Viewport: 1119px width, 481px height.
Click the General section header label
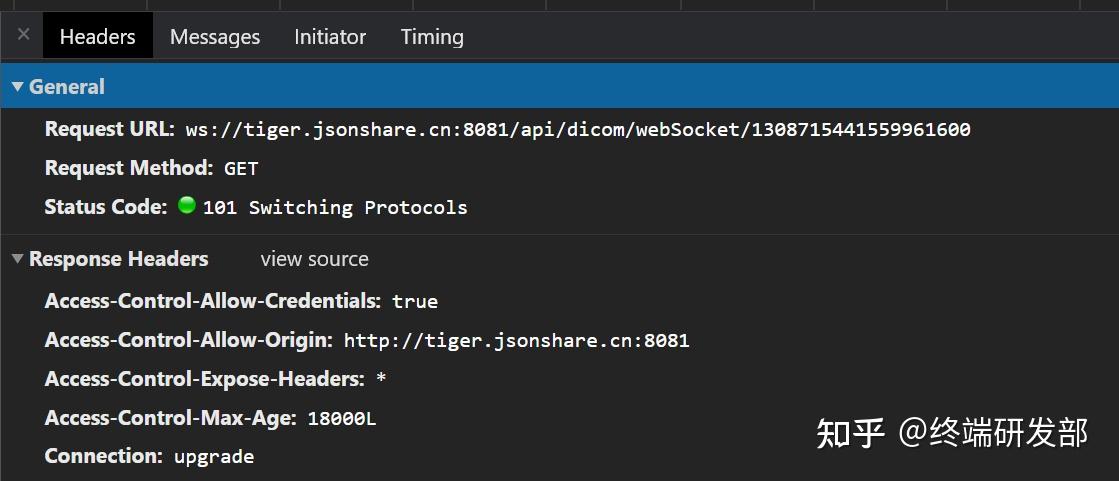click(x=67, y=87)
